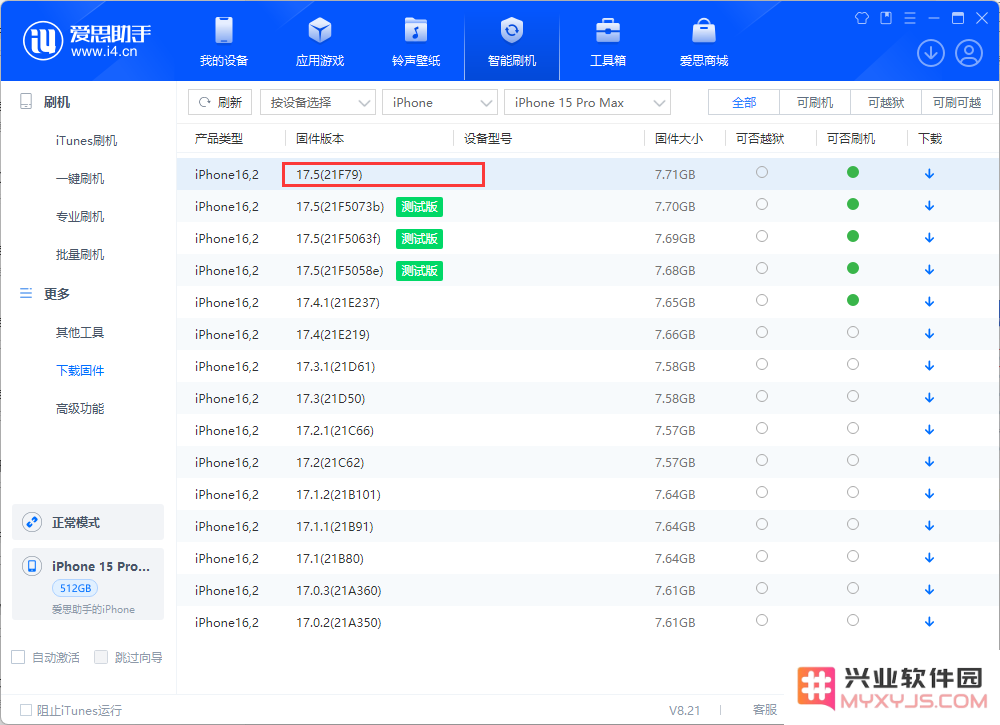Select the 可刷可越 filter tab
Screen dimensions: 1000x725
(x=957, y=102)
